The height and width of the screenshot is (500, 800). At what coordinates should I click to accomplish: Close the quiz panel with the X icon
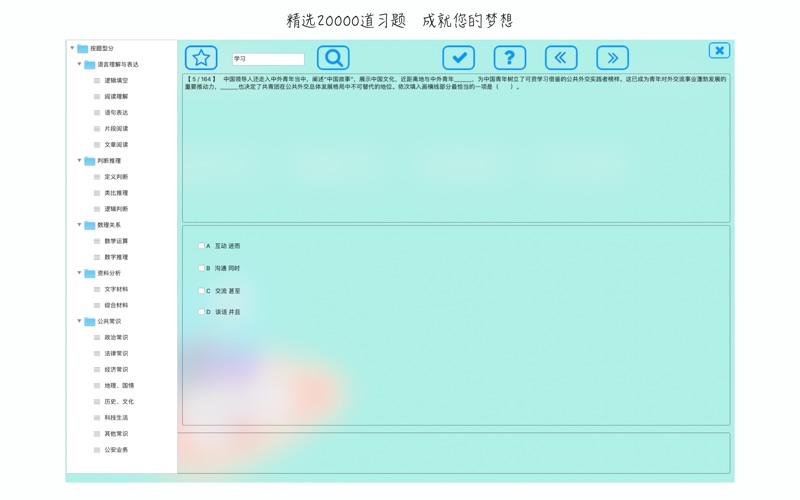click(x=719, y=51)
